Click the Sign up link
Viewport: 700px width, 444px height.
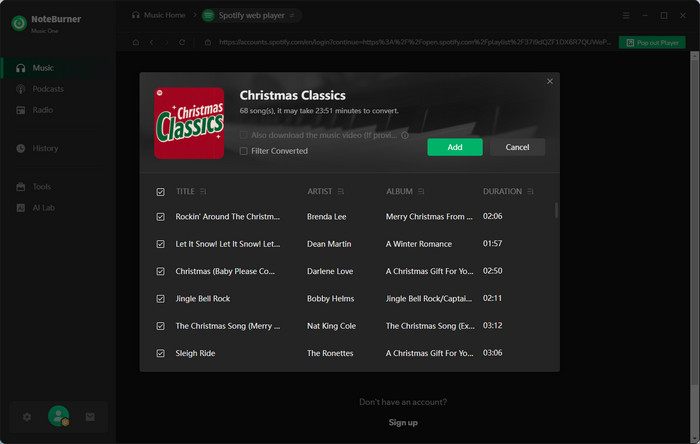coord(403,423)
